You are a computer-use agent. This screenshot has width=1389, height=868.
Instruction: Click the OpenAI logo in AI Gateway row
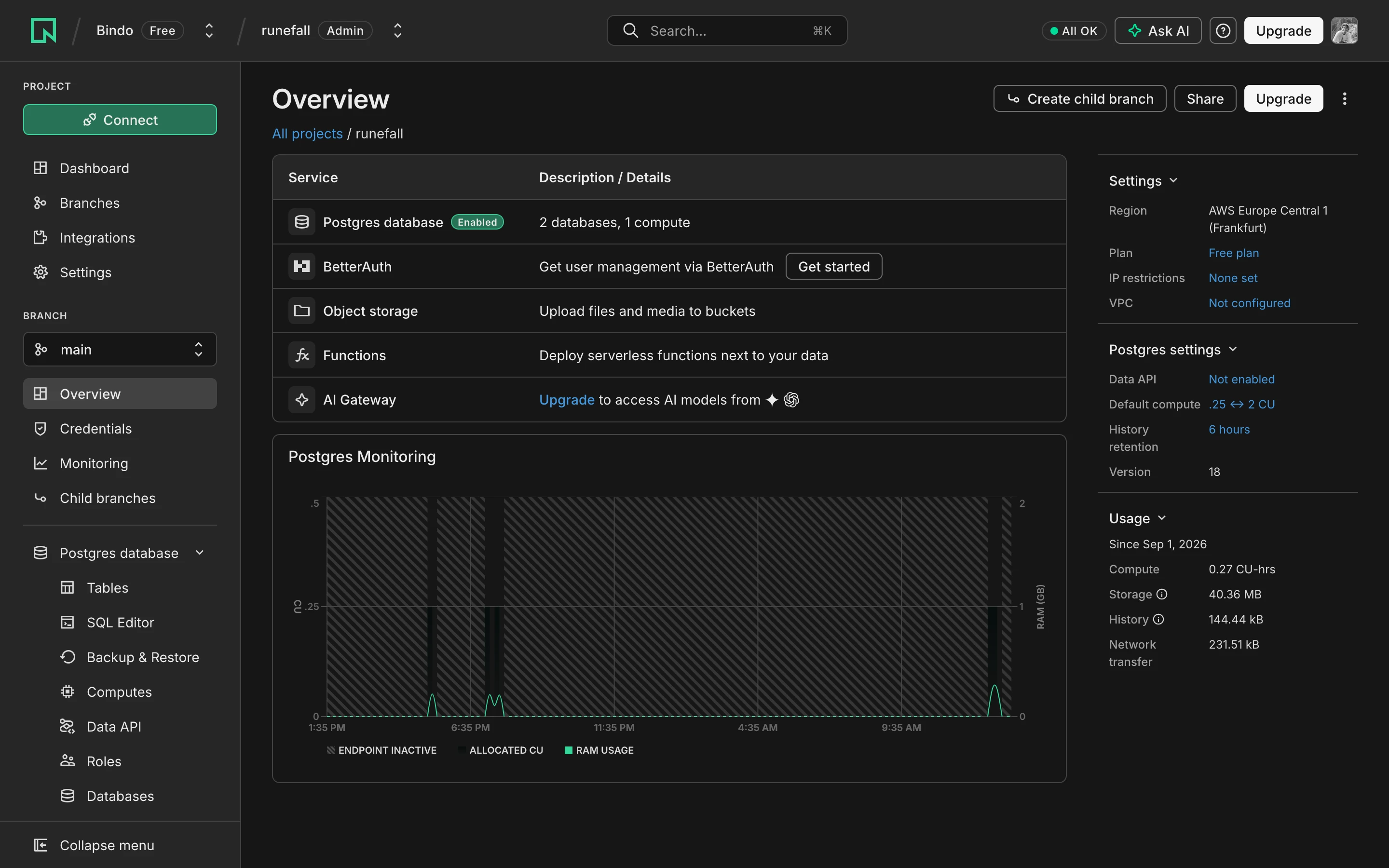(791, 400)
